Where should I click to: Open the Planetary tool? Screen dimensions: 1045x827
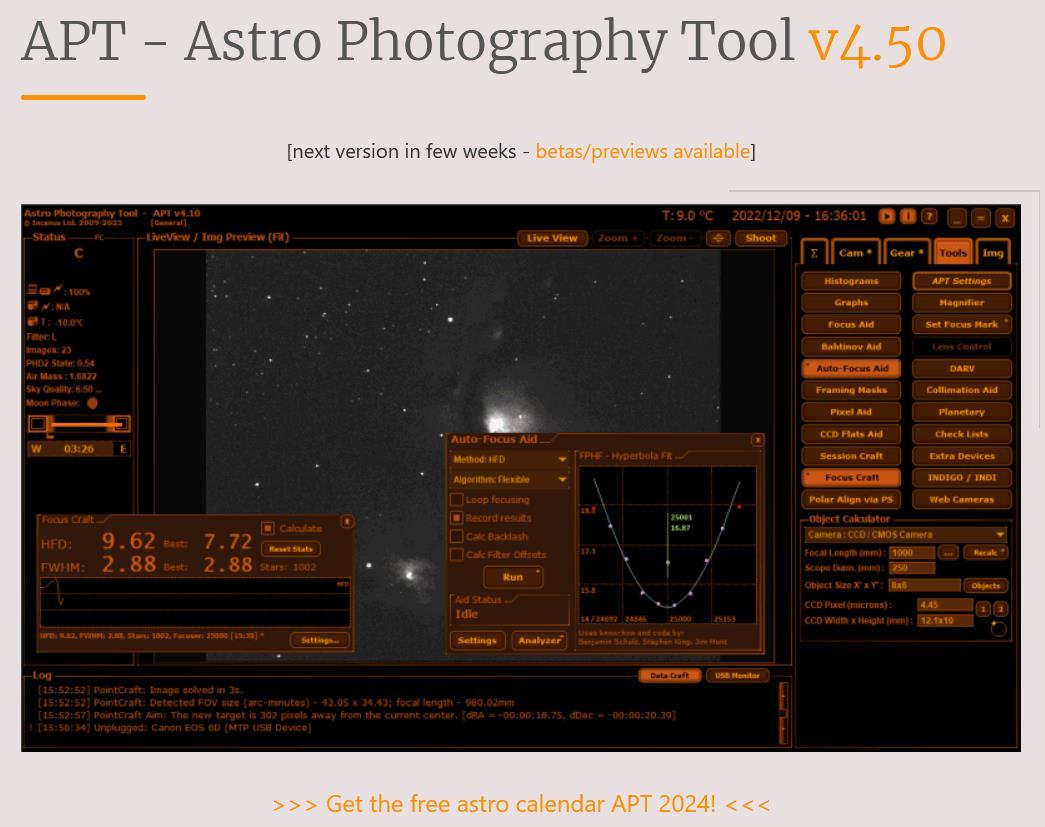click(962, 412)
